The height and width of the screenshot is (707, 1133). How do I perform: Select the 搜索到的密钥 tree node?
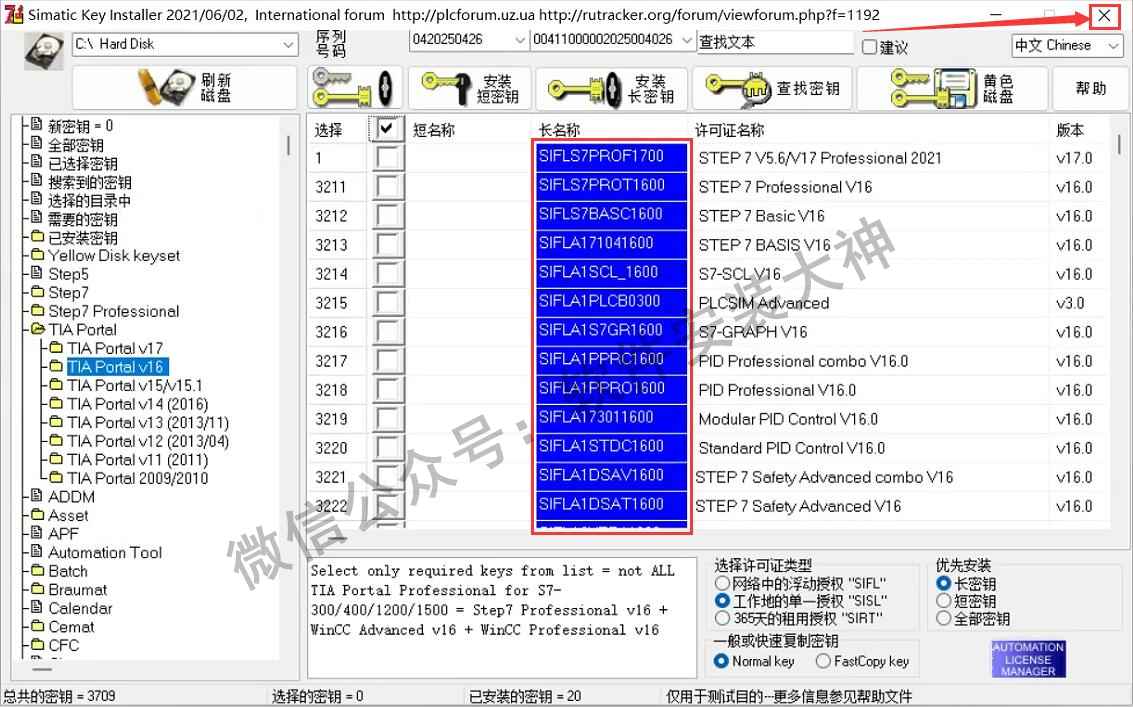tap(90, 181)
